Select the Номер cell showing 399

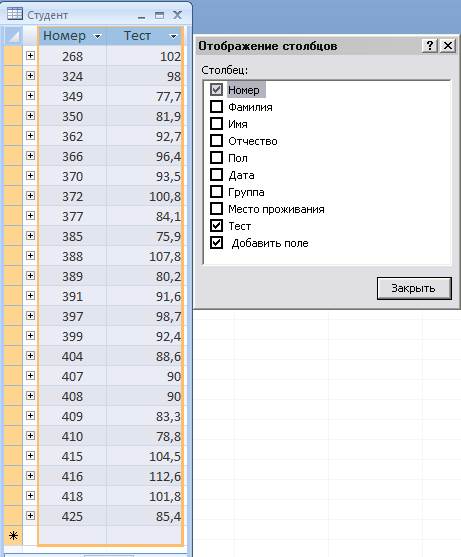pyautogui.click(x=72, y=336)
